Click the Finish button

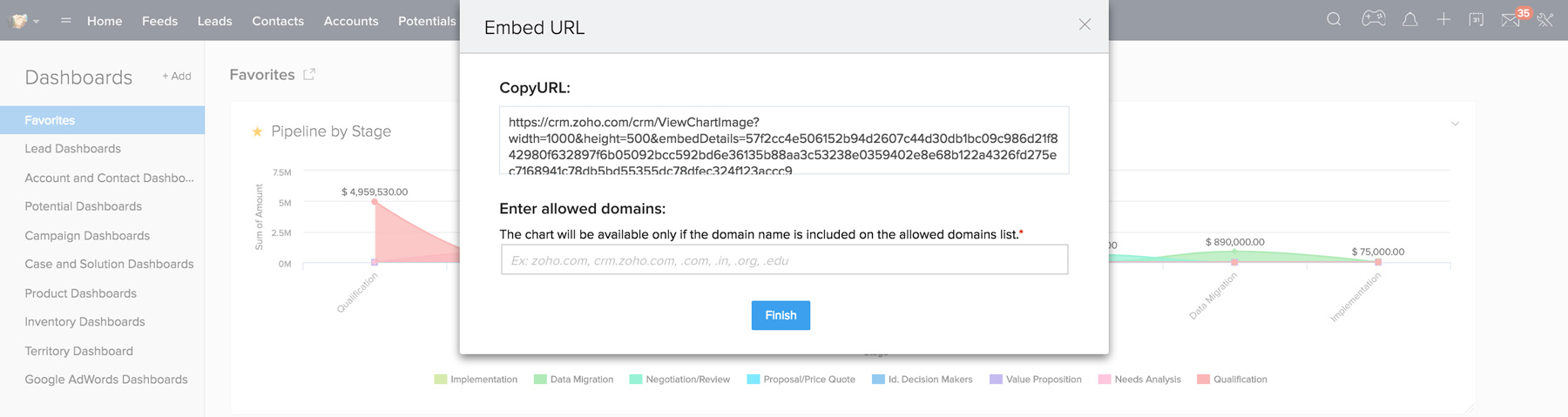point(781,315)
